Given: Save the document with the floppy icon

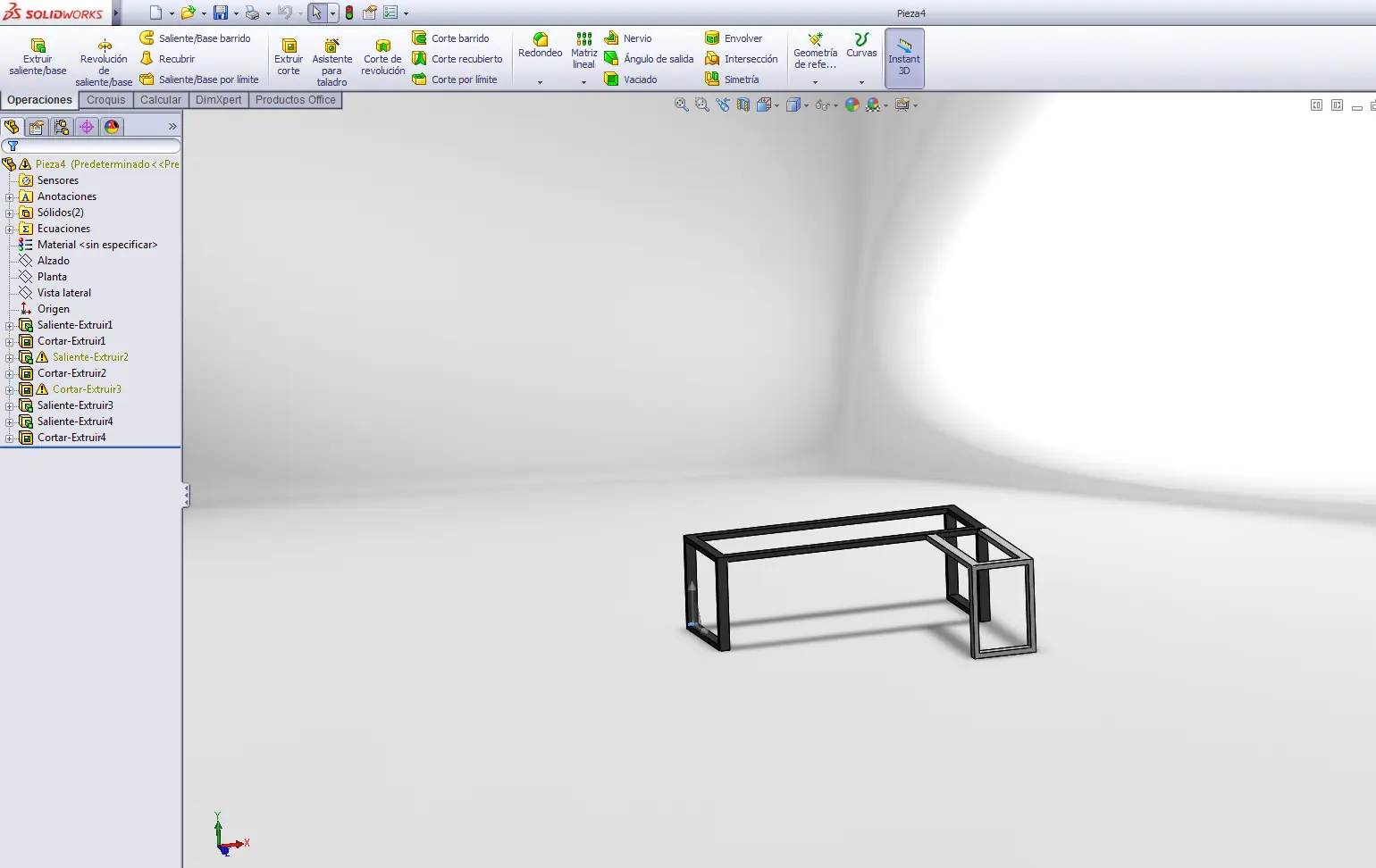Looking at the screenshot, I should [220, 13].
